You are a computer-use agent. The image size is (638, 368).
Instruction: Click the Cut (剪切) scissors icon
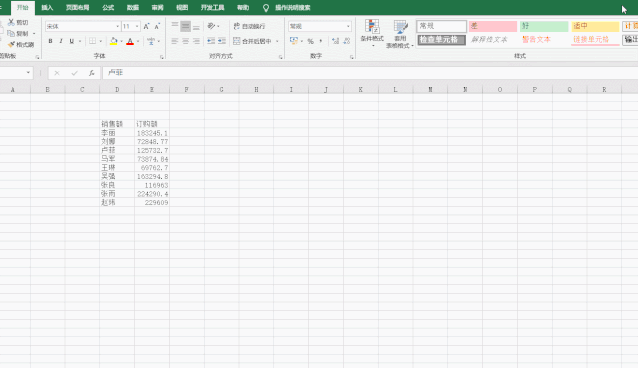pos(11,22)
